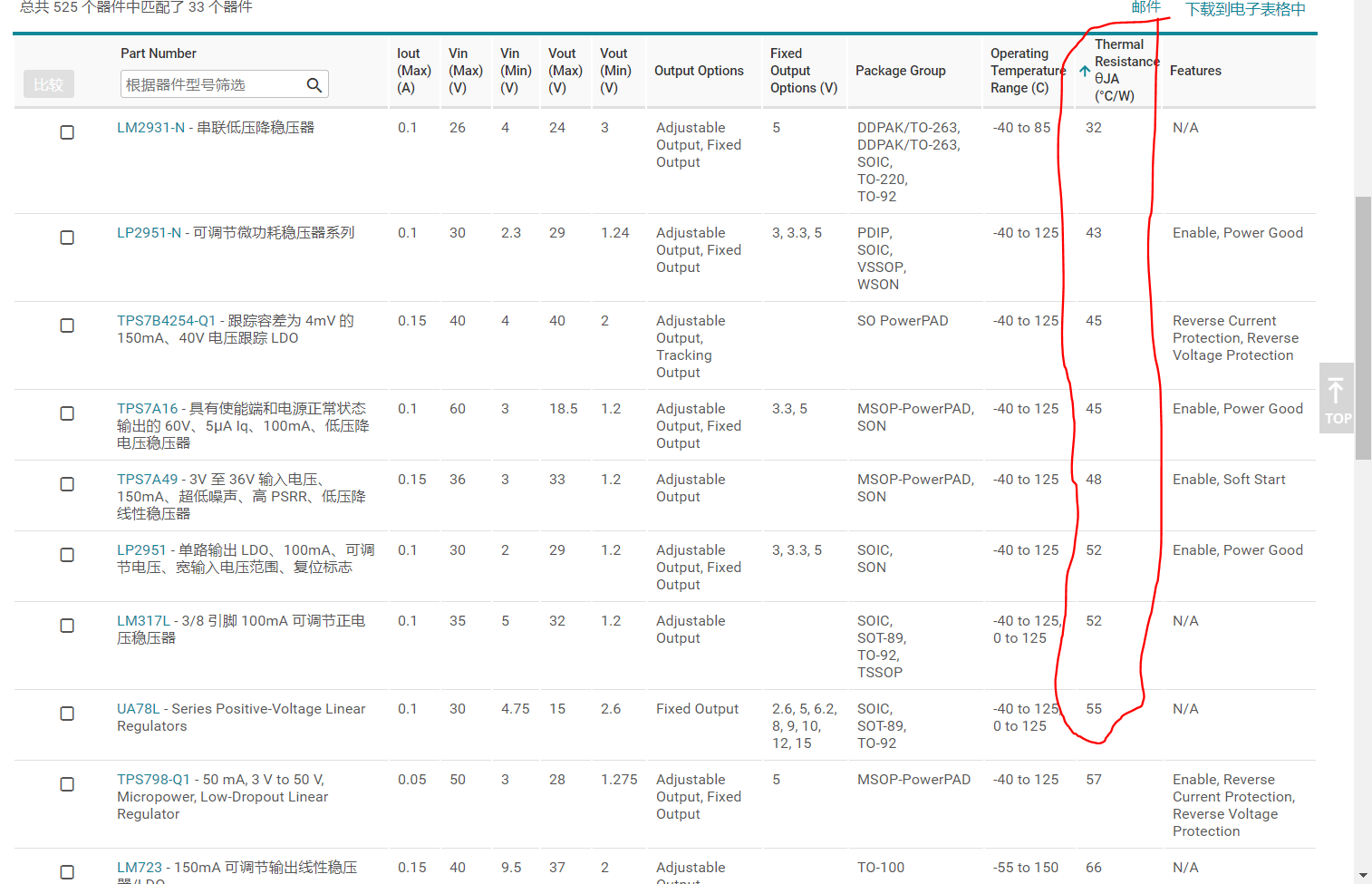The image size is (1372, 884).
Task: Open the LP2951-N part link
Action: click(x=149, y=233)
